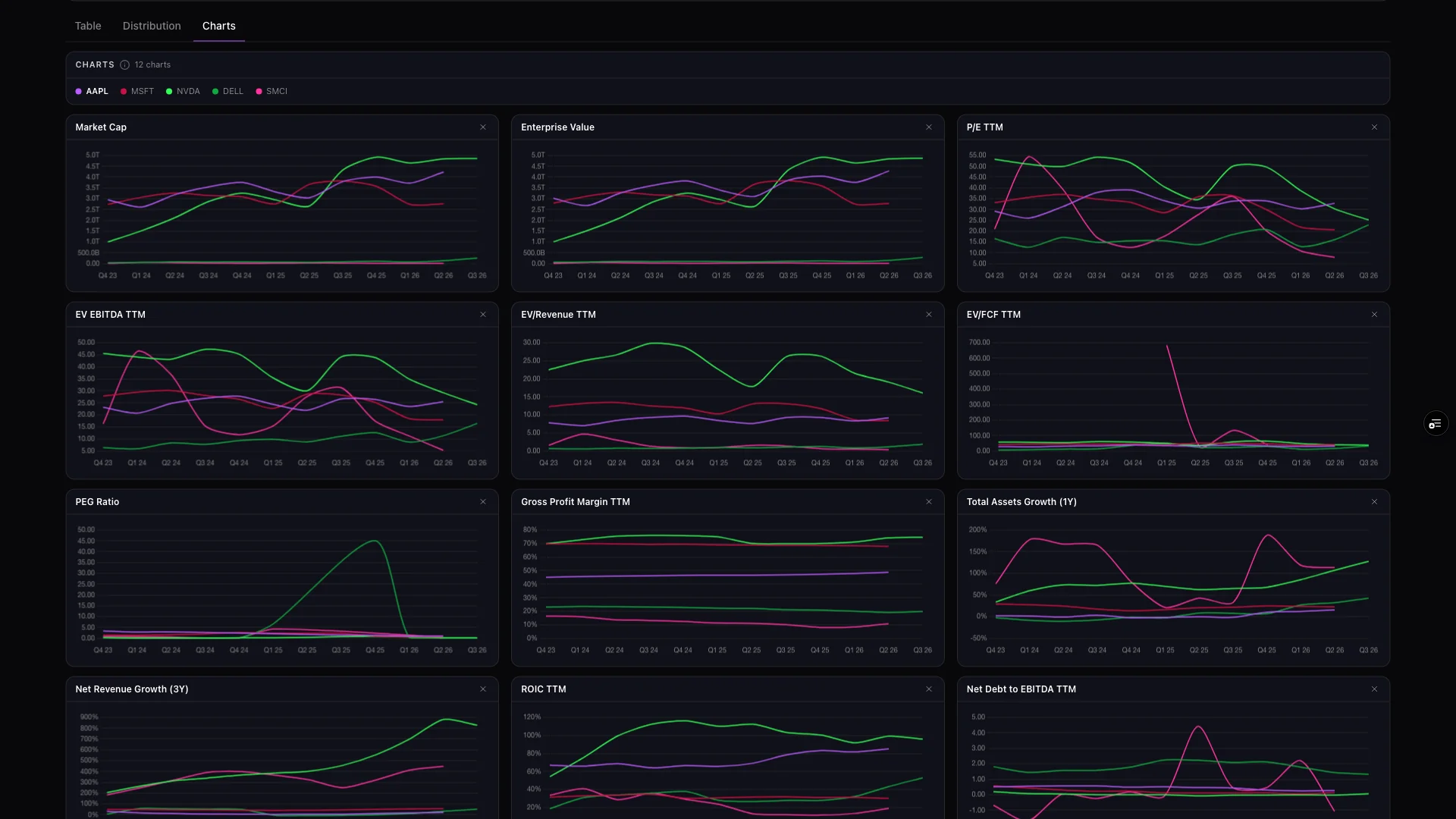1456x819 pixels.
Task: Close the Market Cap chart
Action: click(x=483, y=127)
